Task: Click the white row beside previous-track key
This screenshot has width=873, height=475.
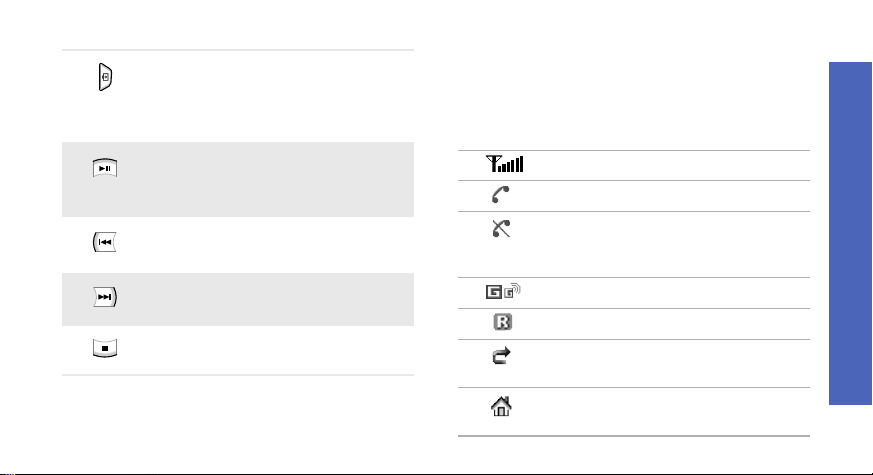Action: coord(238,245)
